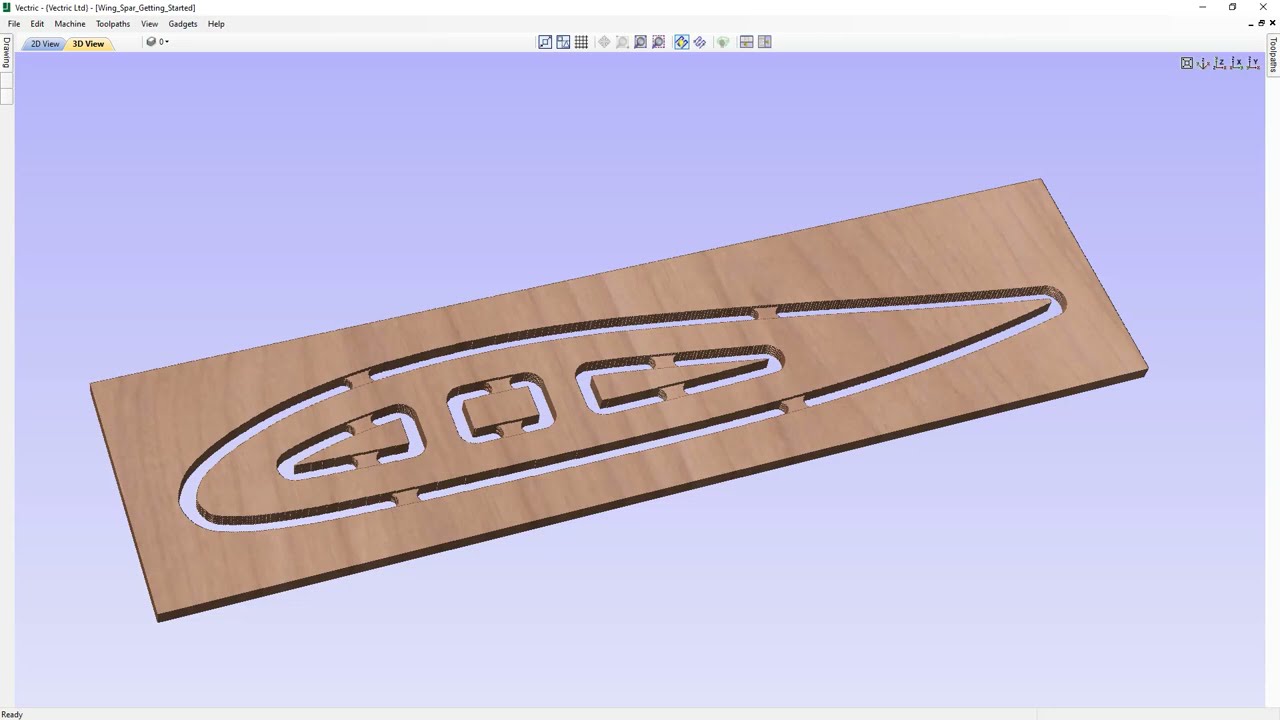Click the wing spar model preview
This screenshot has height=720, width=1280.
pyautogui.click(x=620, y=400)
